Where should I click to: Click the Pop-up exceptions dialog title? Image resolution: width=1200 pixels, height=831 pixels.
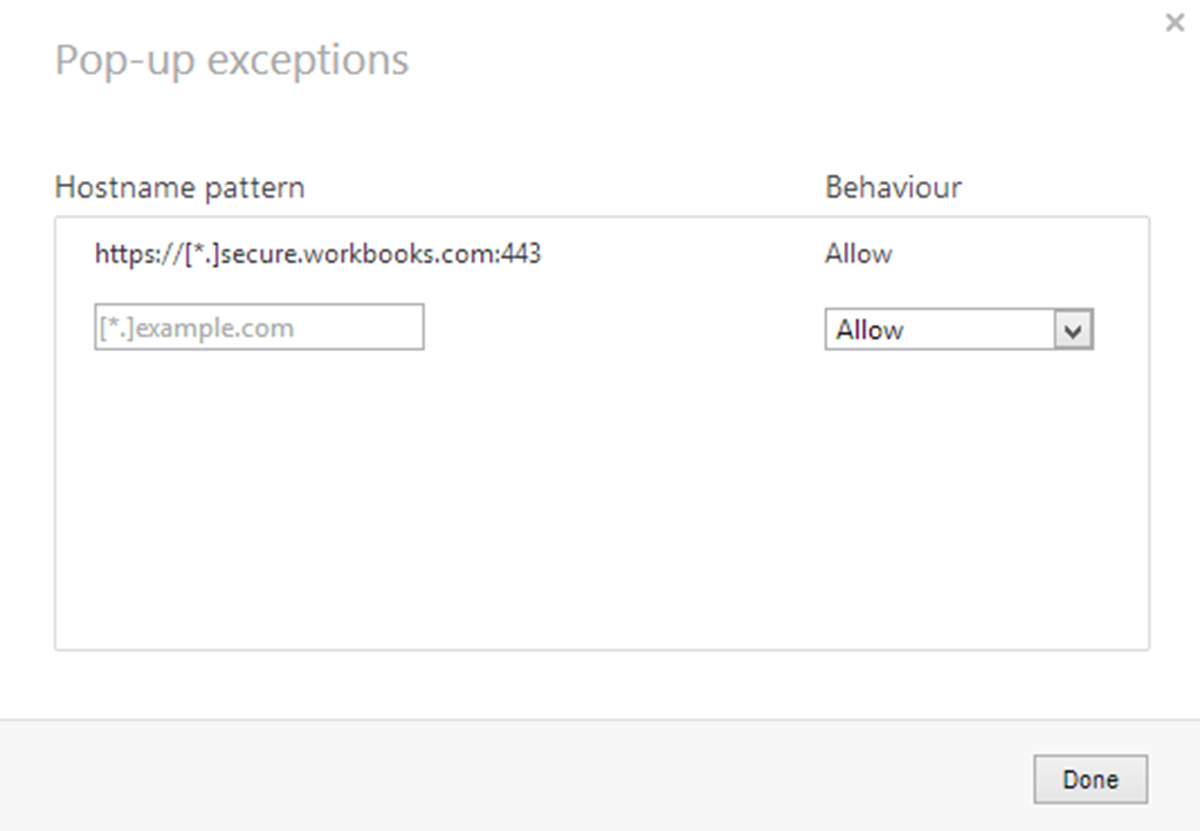(231, 60)
